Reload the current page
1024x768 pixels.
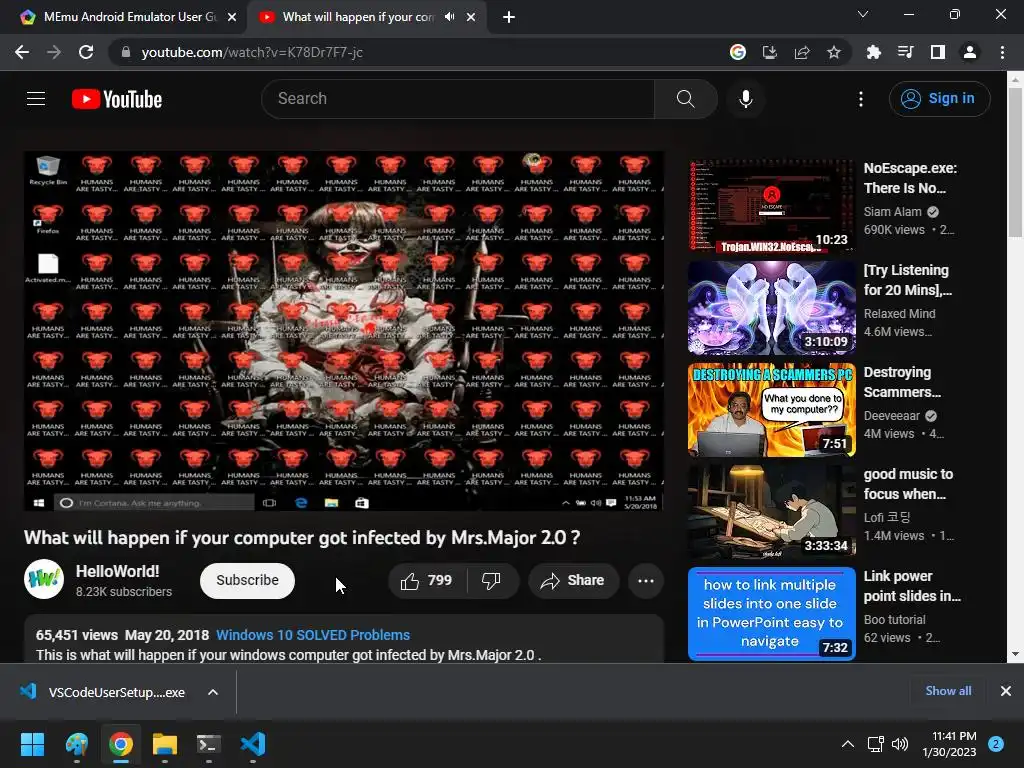[x=86, y=52]
